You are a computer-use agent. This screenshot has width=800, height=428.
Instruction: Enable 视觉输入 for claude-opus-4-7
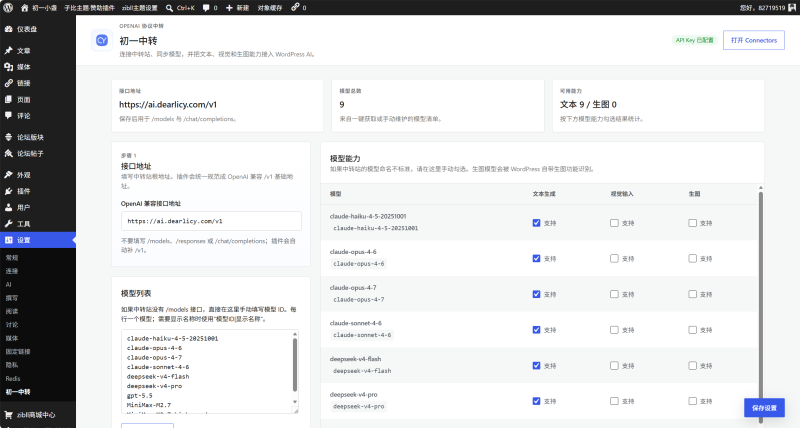[614, 294]
